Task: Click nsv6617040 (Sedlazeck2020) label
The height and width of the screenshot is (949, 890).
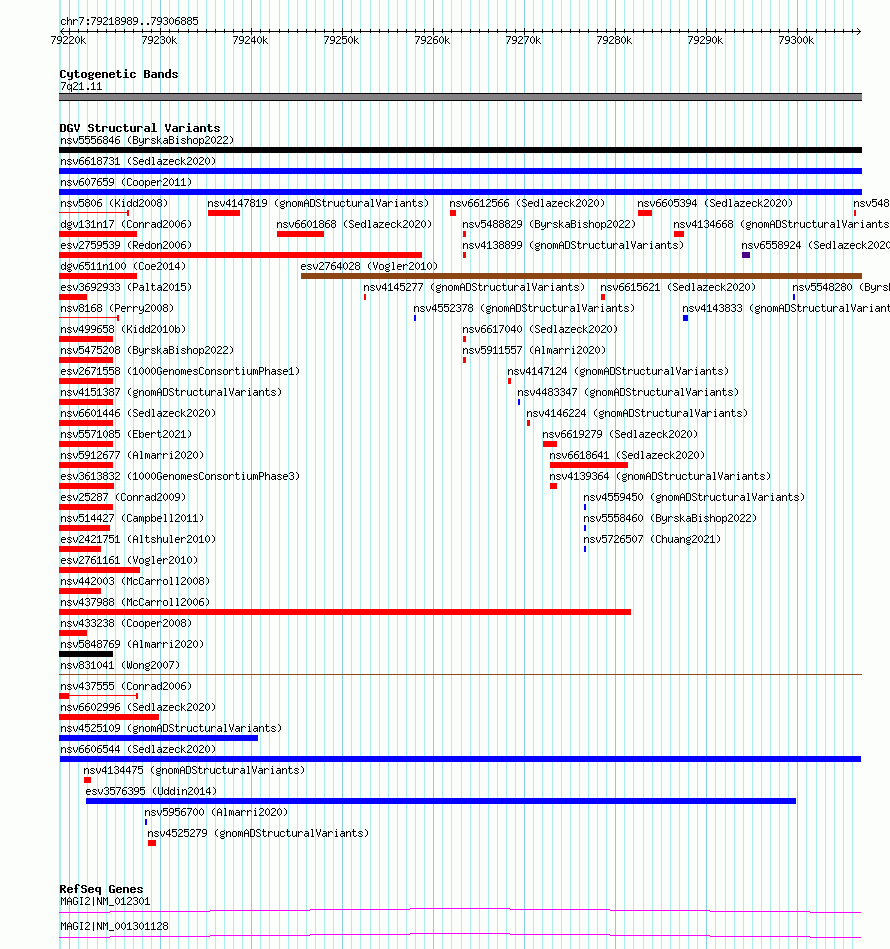Action: 540,329
